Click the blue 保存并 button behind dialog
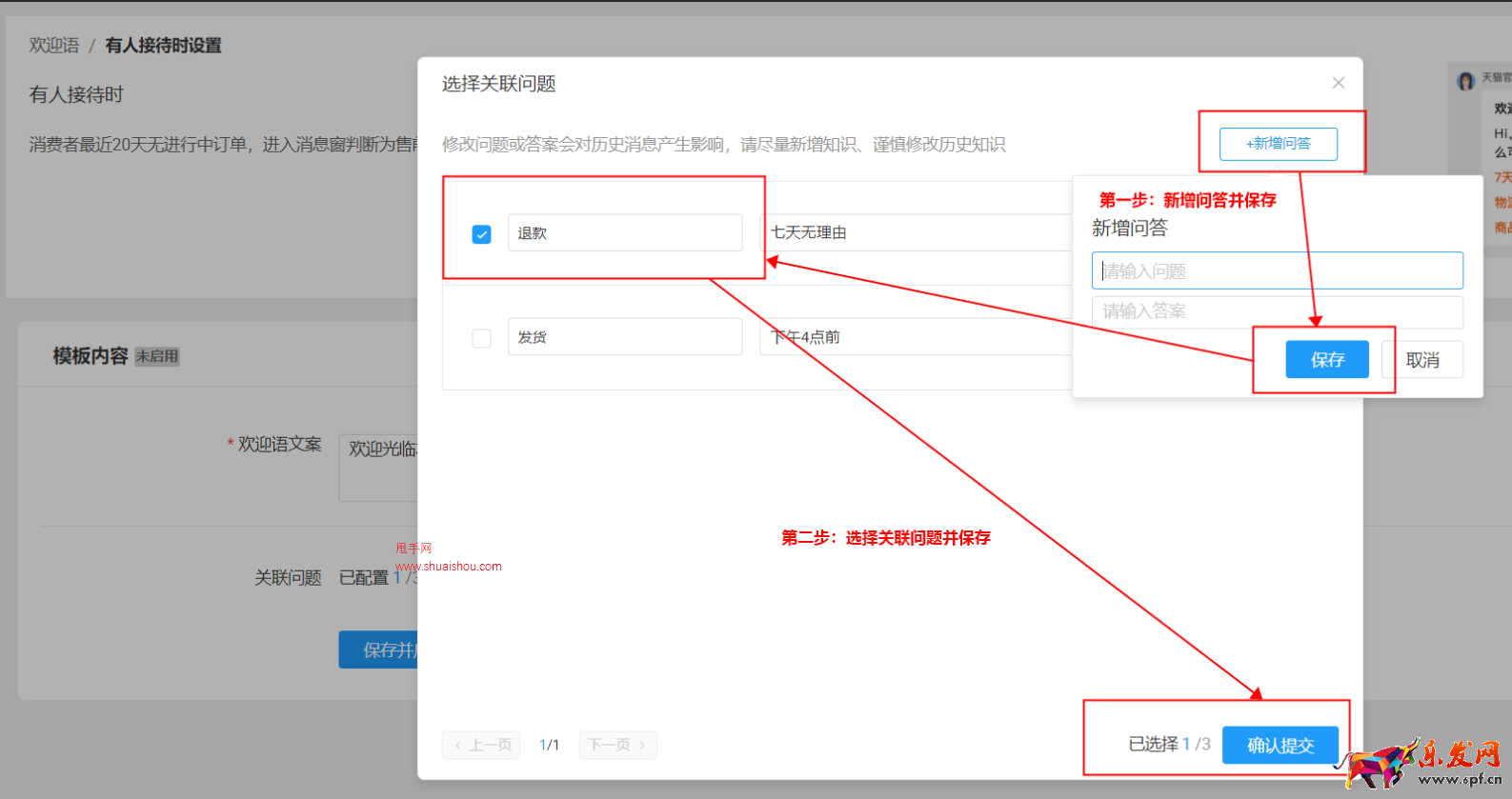 [378, 649]
